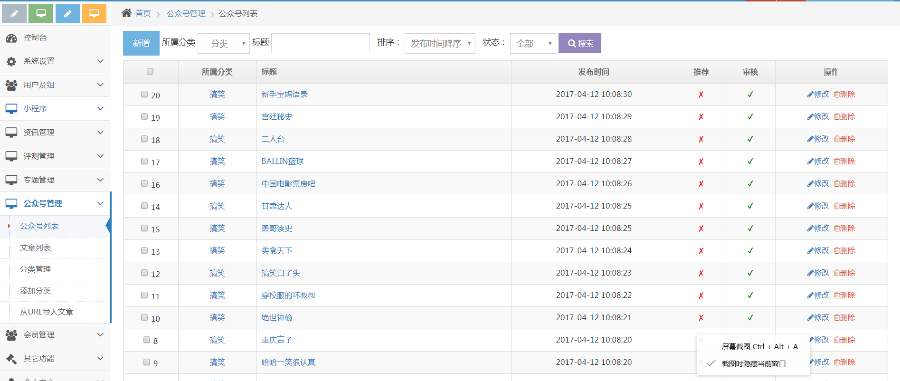The image size is (900, 381).
Task: Click the green check 审核 mark in row 20
Action: point(750,94)
